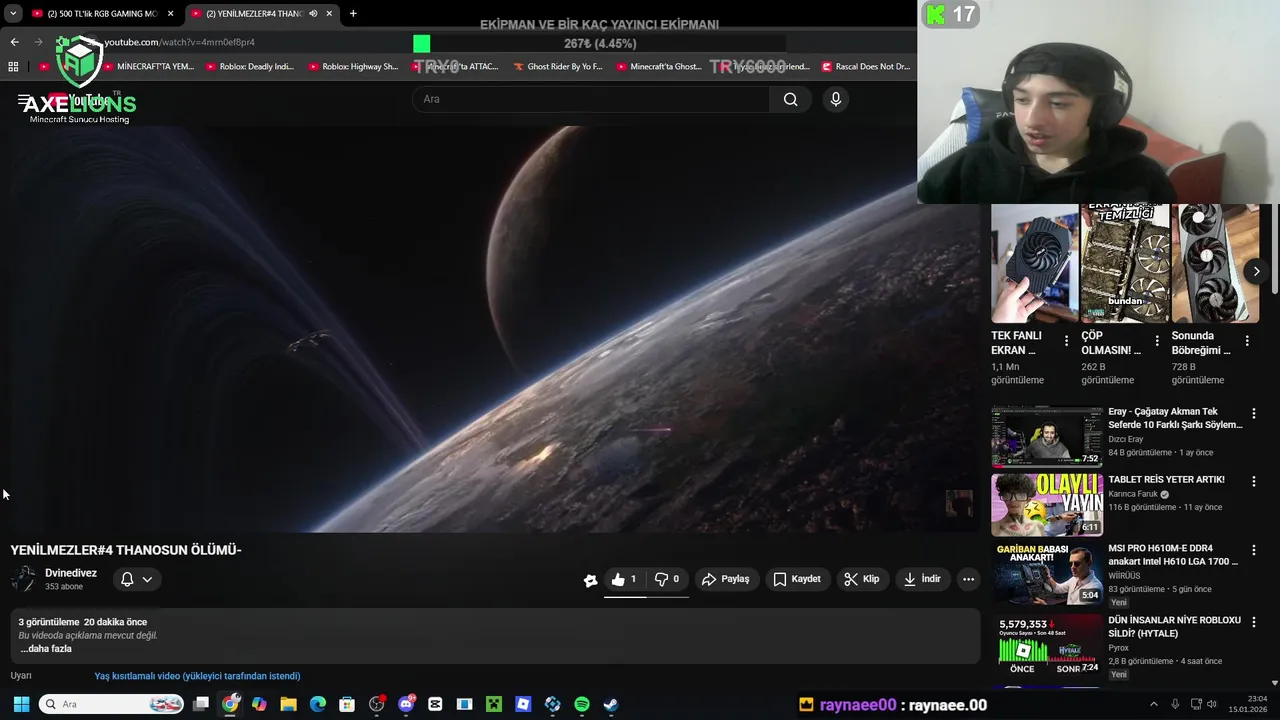Open Roblox: Highway Sh bookmark

pyautogui.click(x=353, y=67)
